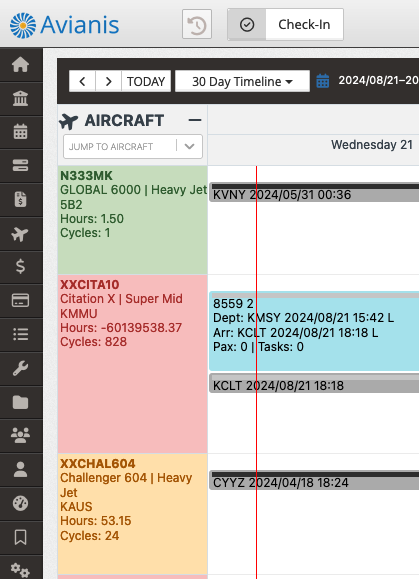Toggle the Check-In circle checkmark
This screenshot has height=579, width=419.
247,25
